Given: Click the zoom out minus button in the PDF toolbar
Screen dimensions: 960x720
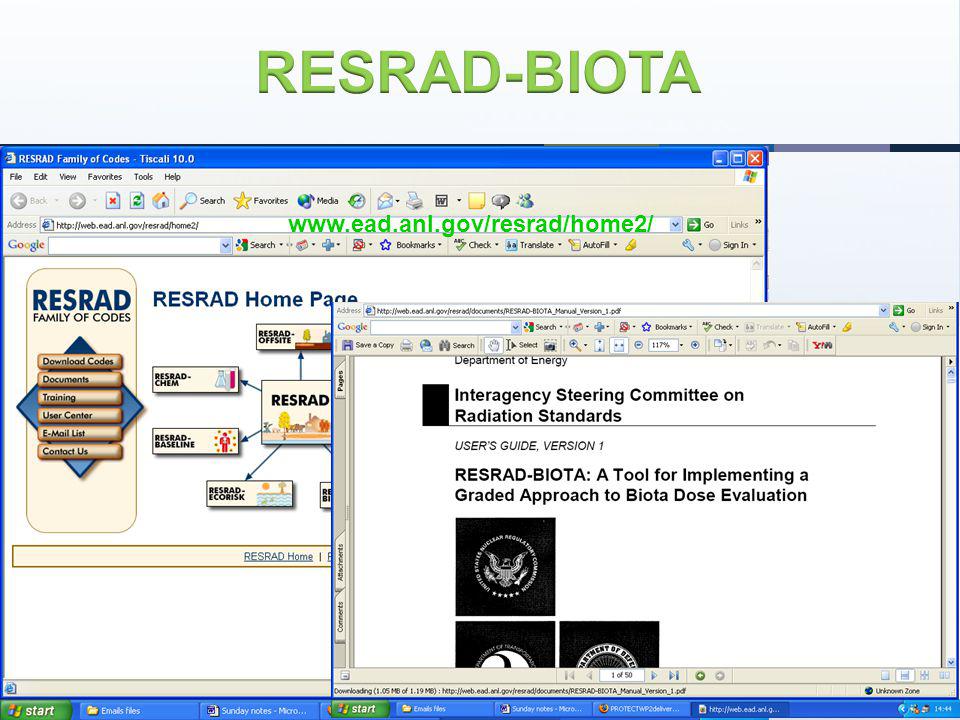Looking at the screenshot, I should tap(639, 345).
